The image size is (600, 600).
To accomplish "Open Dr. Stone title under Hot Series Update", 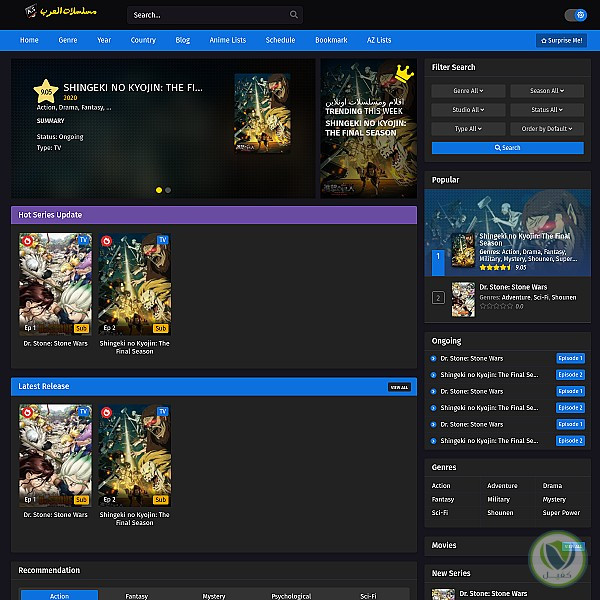I will 55,344.
